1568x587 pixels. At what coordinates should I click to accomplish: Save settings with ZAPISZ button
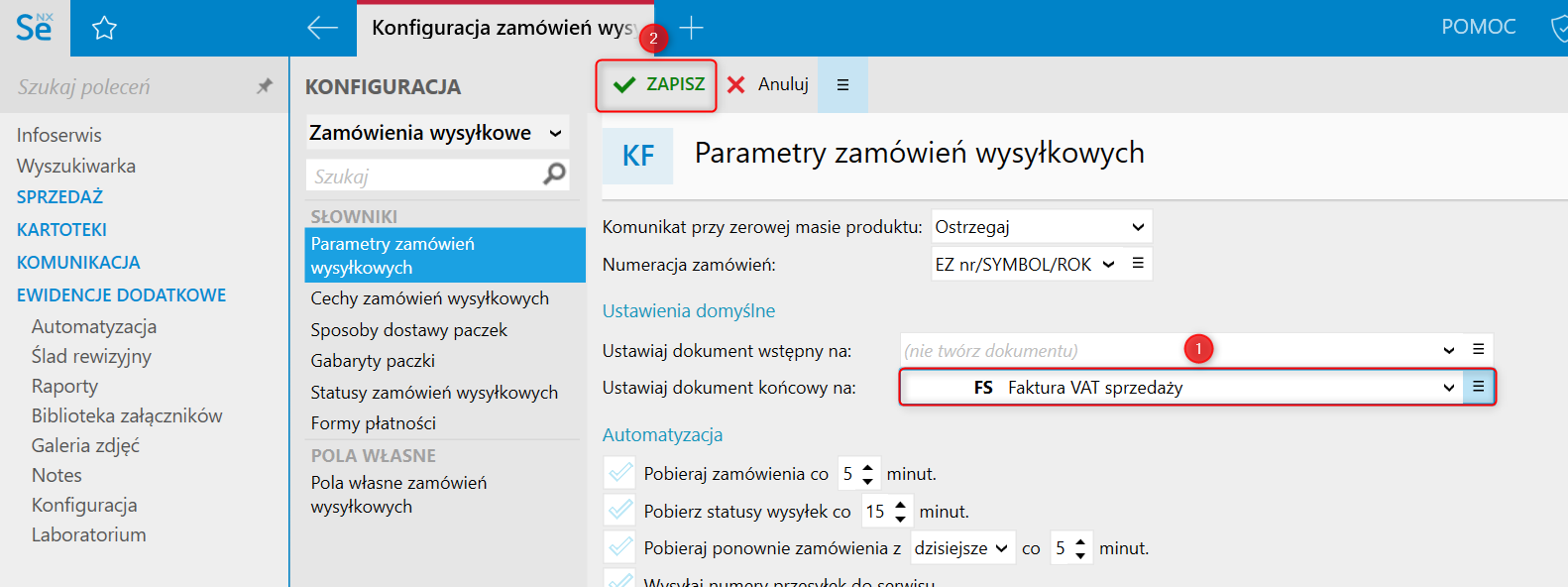point(656,85)
